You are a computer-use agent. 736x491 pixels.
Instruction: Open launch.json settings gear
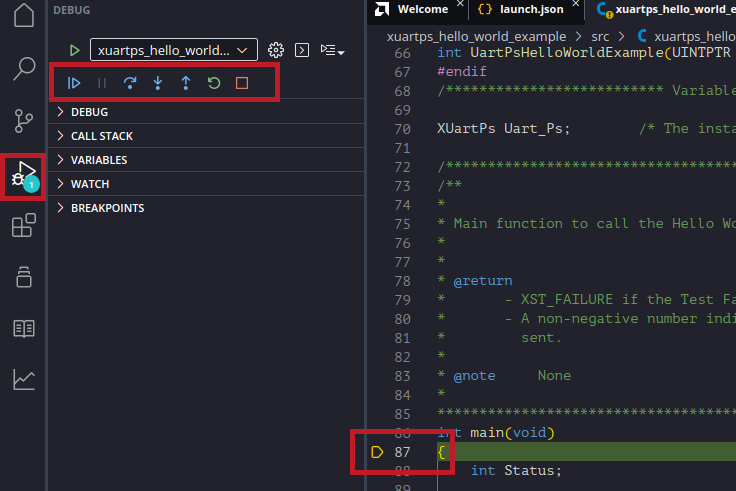coord(276,50)
